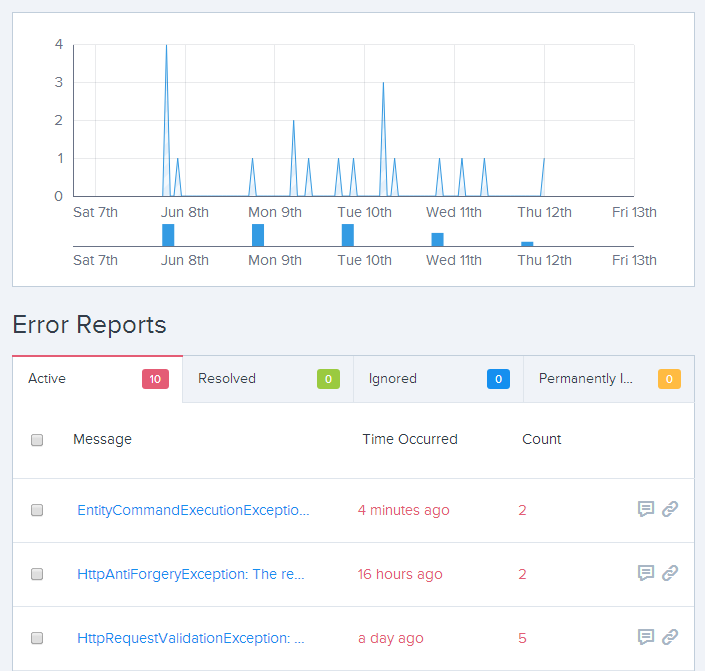Click link icon for HttpRequestValidationException row
Viewport: 705px width, 671px height.
click(x=669, y=637)
